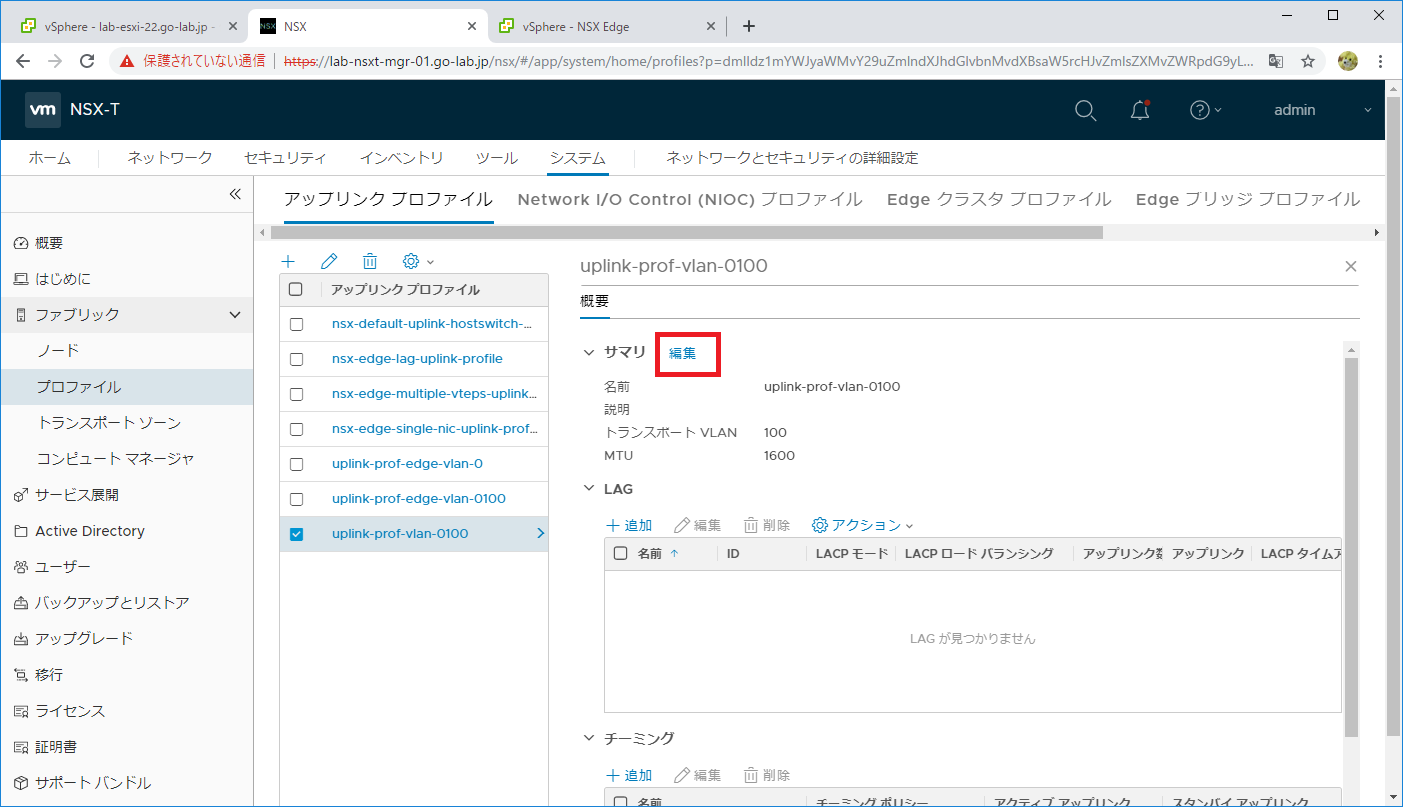Open a new browser tab with plus
Image resolution: width=1403 pixels, height=807 pixels.
(749, 26)
